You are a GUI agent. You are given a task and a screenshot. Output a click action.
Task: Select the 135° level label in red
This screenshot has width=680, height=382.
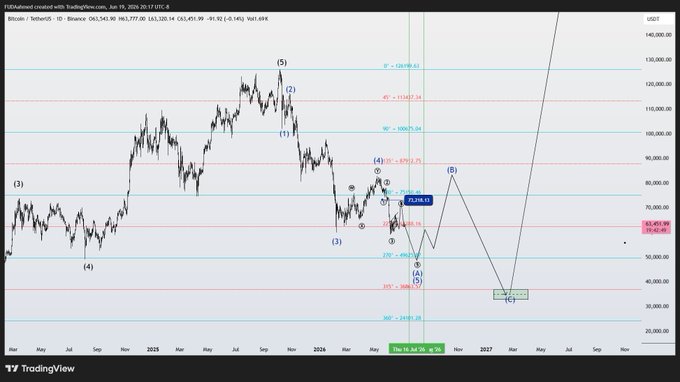(403, 161)
